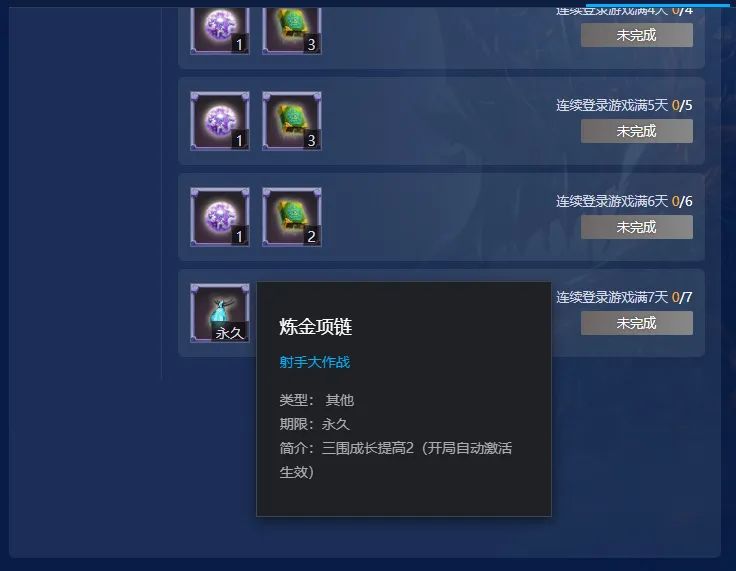
Task: Click the 连续登录游戏满6天 task label
Action: [612, 201]
